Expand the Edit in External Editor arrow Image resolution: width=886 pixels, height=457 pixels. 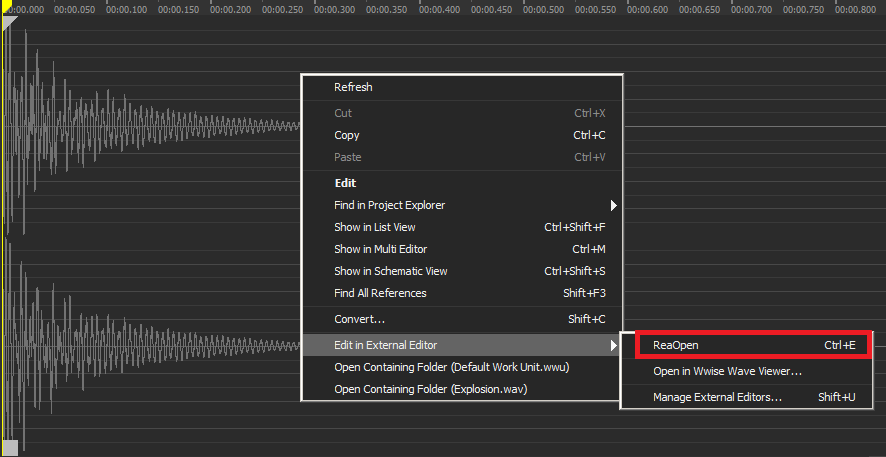coord(614,345)
